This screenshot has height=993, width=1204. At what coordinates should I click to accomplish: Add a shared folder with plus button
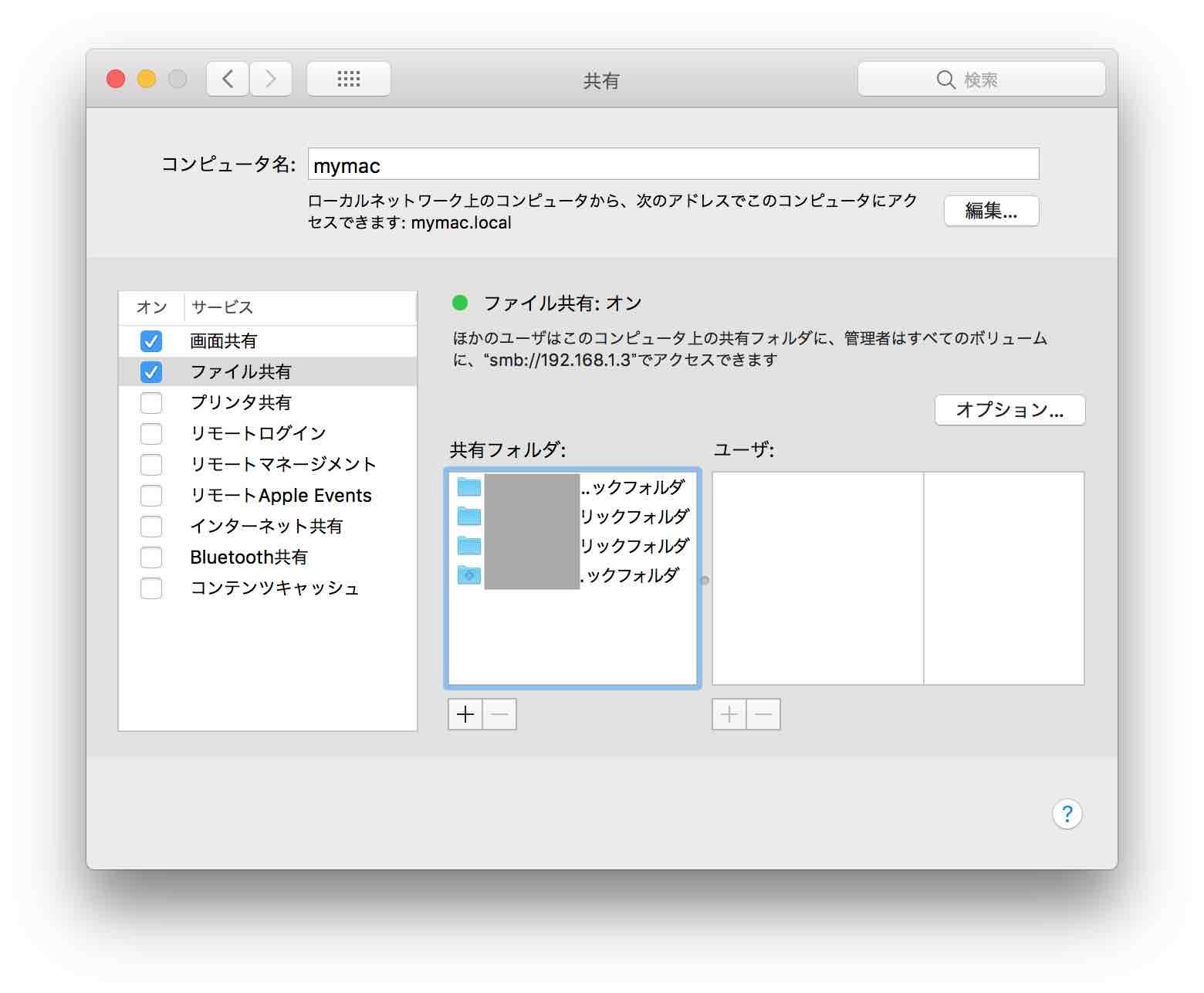click(x=465, y=714)
